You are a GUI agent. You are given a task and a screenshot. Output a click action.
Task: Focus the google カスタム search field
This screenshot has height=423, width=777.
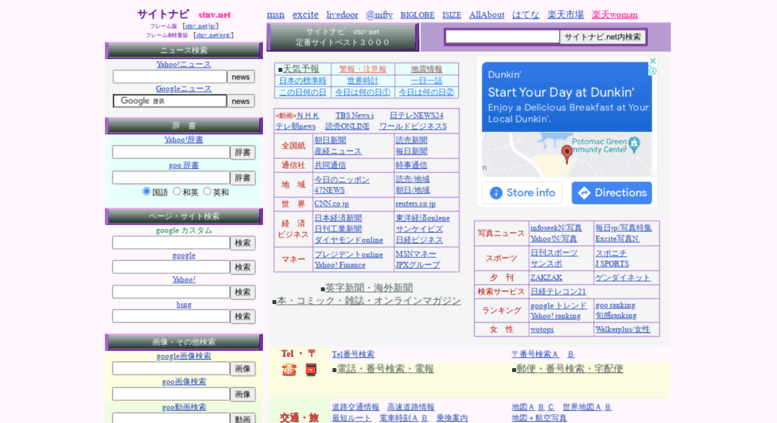[171, 243]
